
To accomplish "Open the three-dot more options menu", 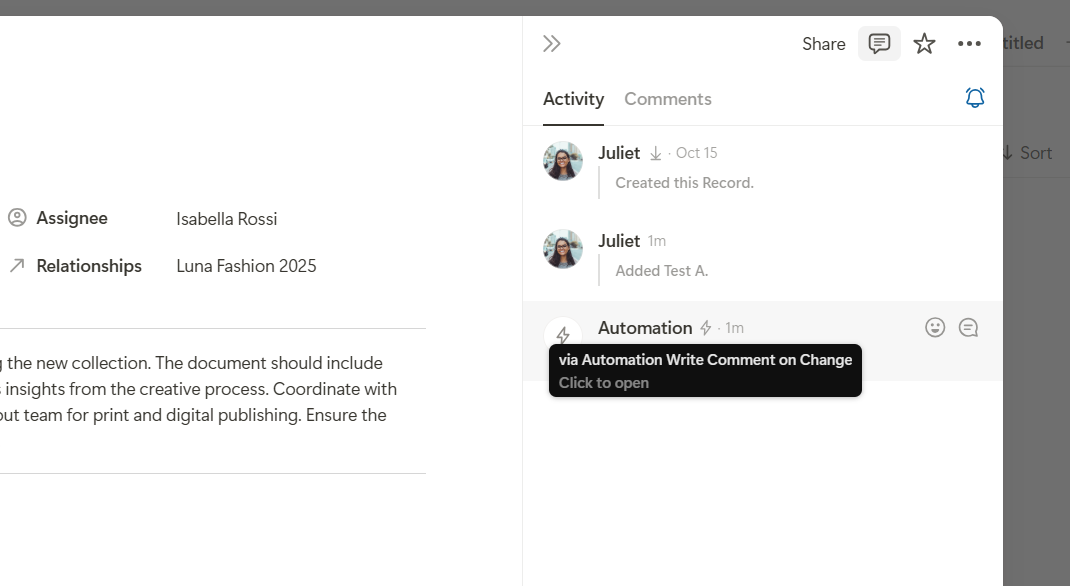I will click(x=969, y=44).
